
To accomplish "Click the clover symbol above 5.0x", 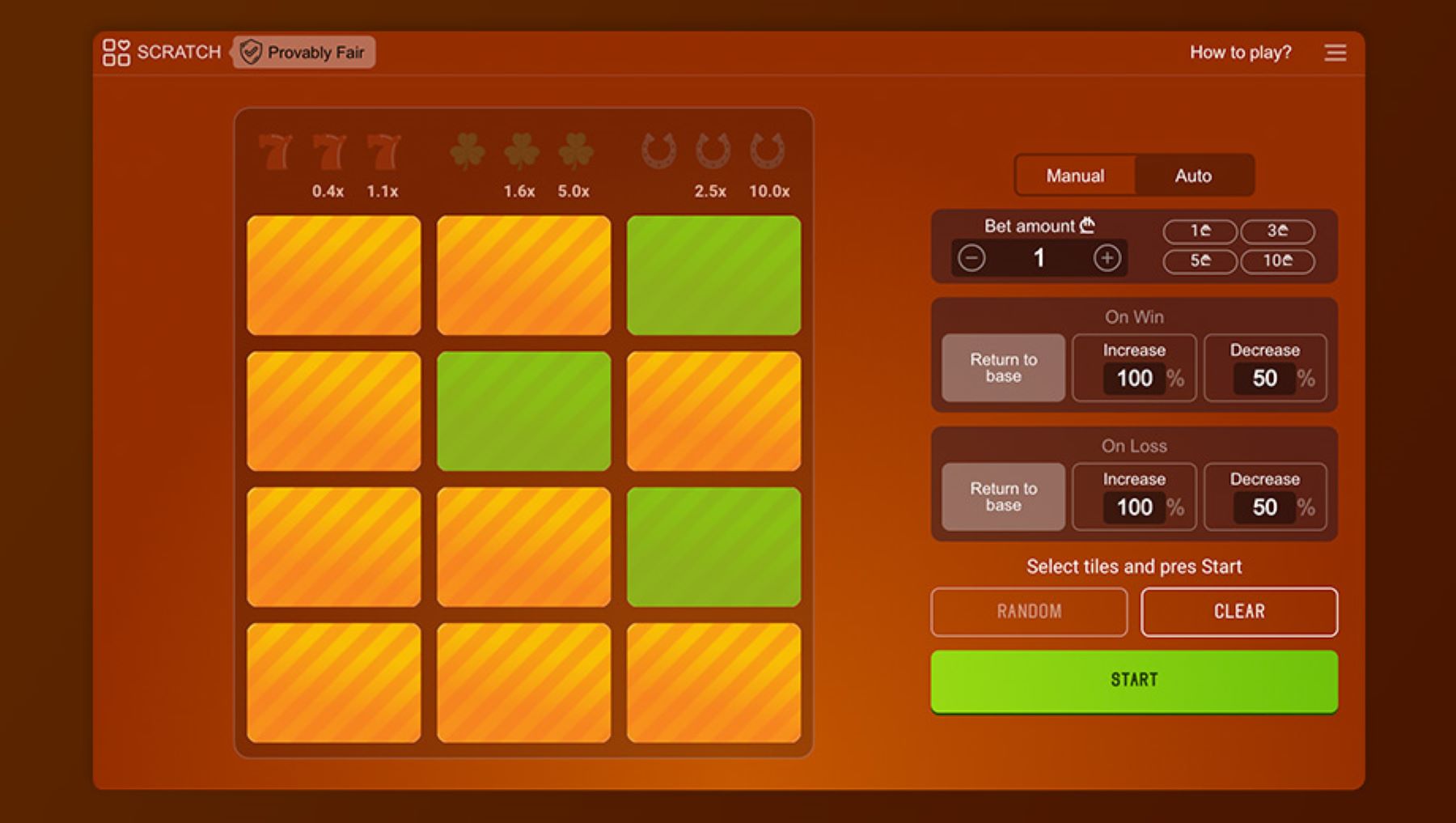I will (x=576, y=151).
